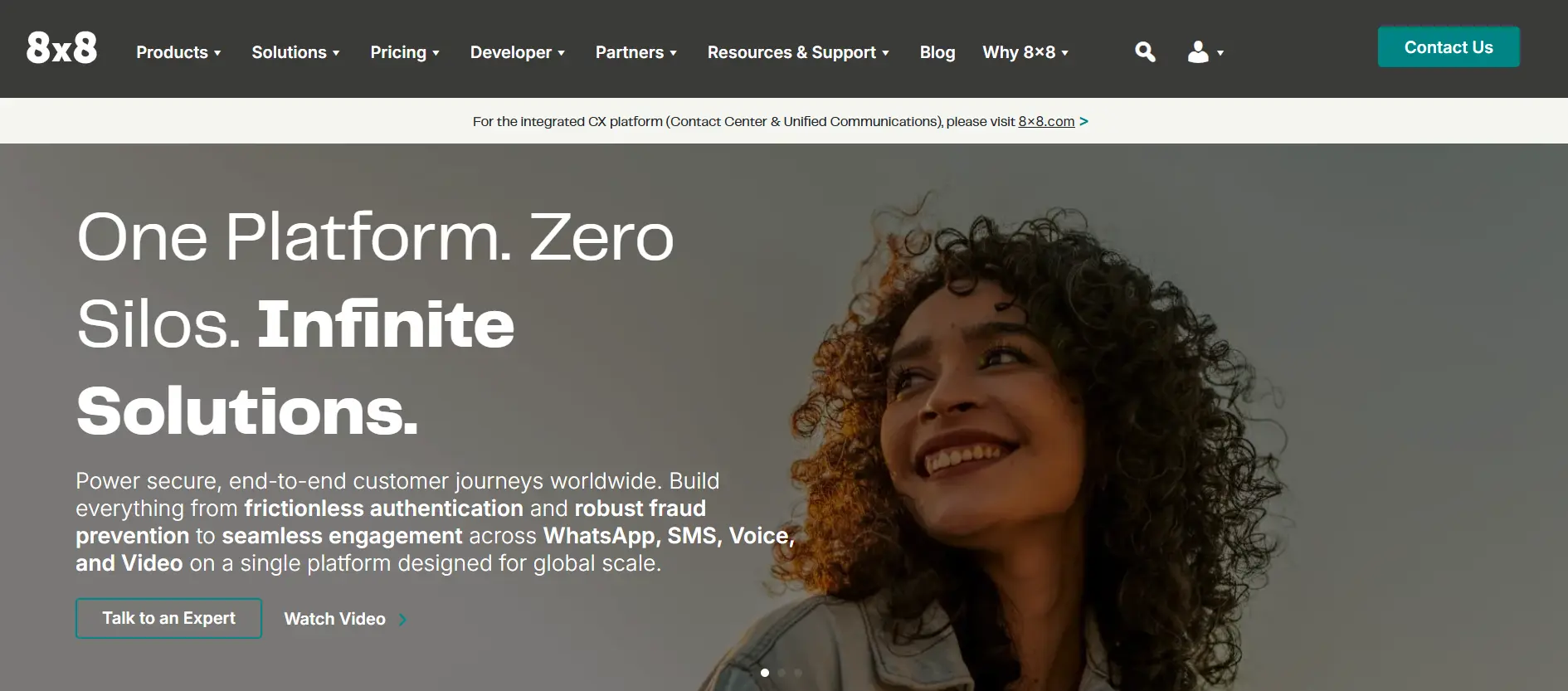Go to the Blog page
1568x691 pixels.
click(937, 52)
